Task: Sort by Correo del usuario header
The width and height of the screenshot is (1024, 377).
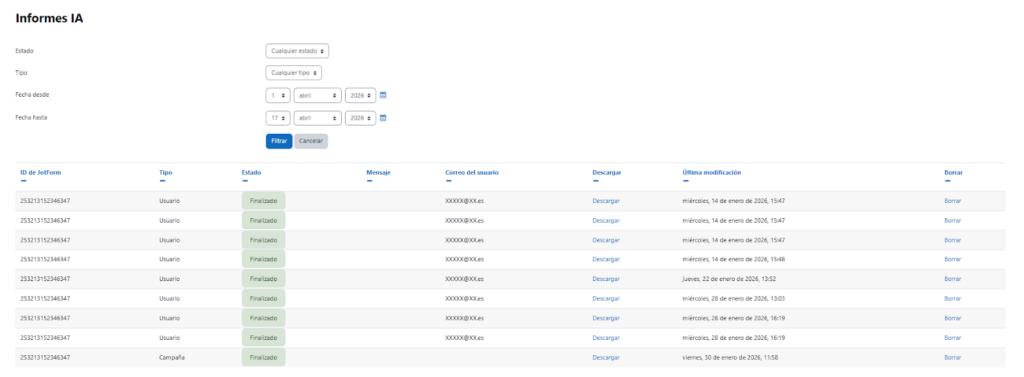Action: click(472, 172)
